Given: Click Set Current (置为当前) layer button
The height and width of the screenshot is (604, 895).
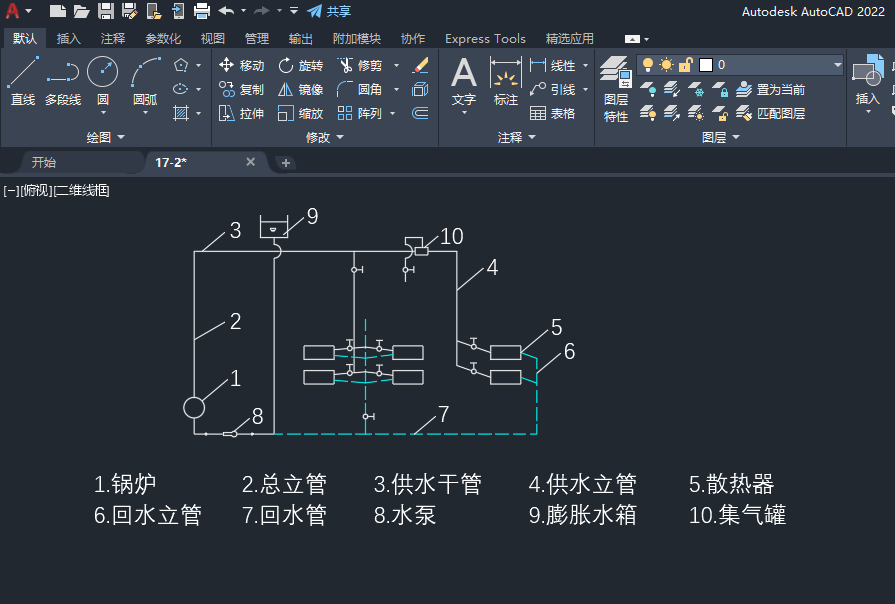Looking at the screenshot, I should [x=770, y=89].
